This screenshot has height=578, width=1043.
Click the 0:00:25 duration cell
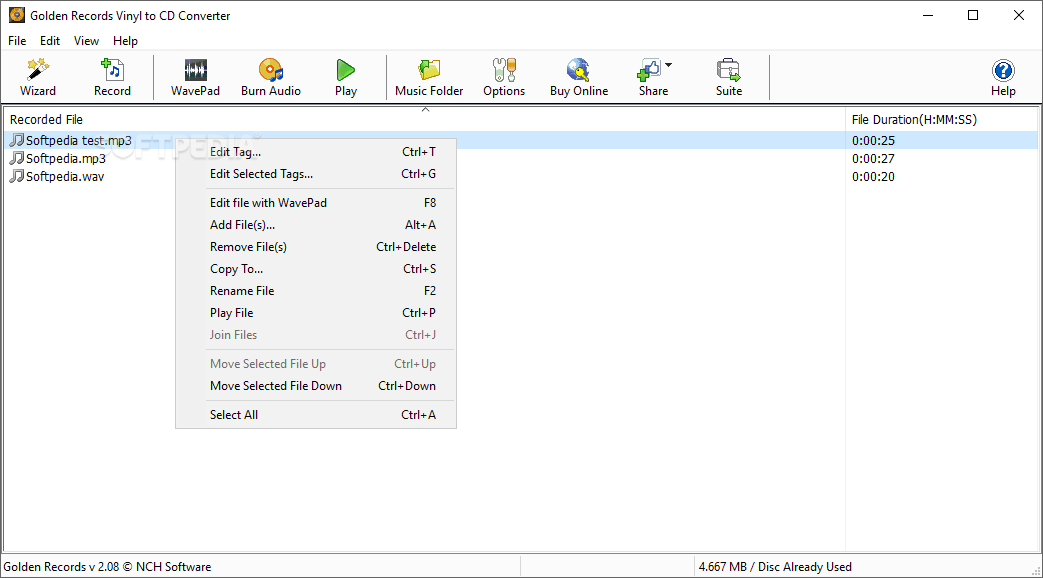(873, 140)
